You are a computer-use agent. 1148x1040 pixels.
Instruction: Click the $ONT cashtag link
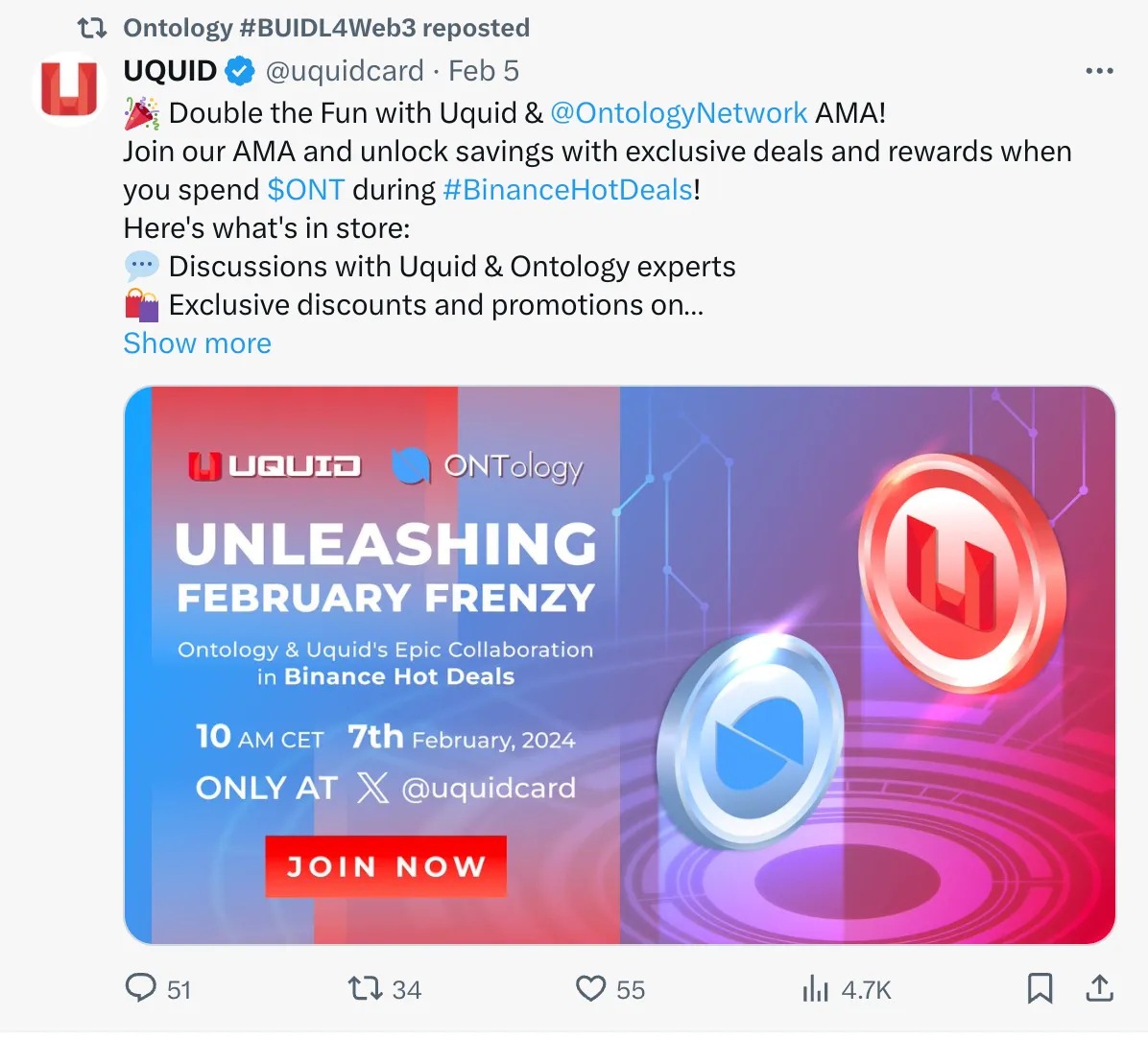(305, 190)
